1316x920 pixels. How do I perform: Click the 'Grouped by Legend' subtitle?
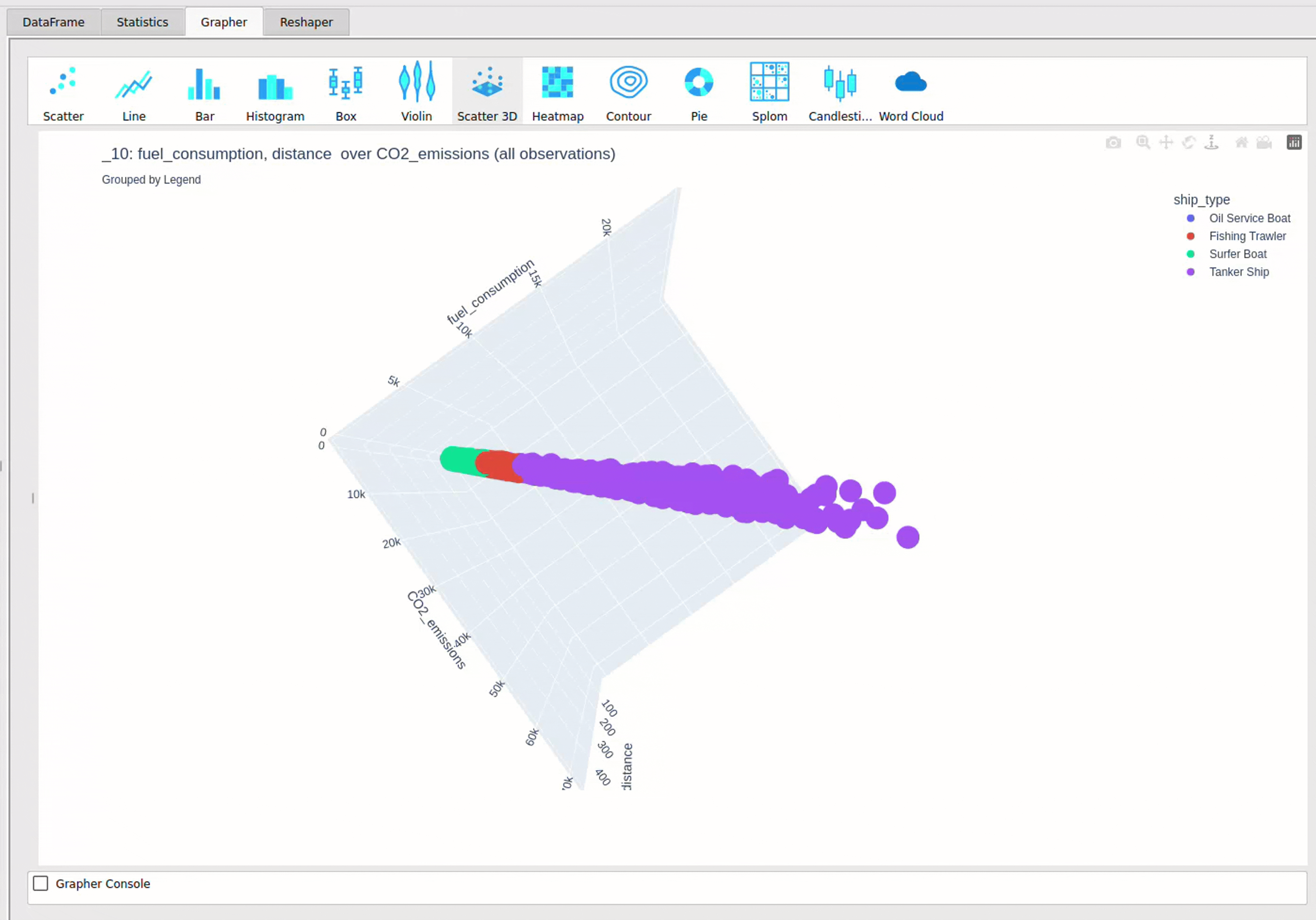pos(151,179)
